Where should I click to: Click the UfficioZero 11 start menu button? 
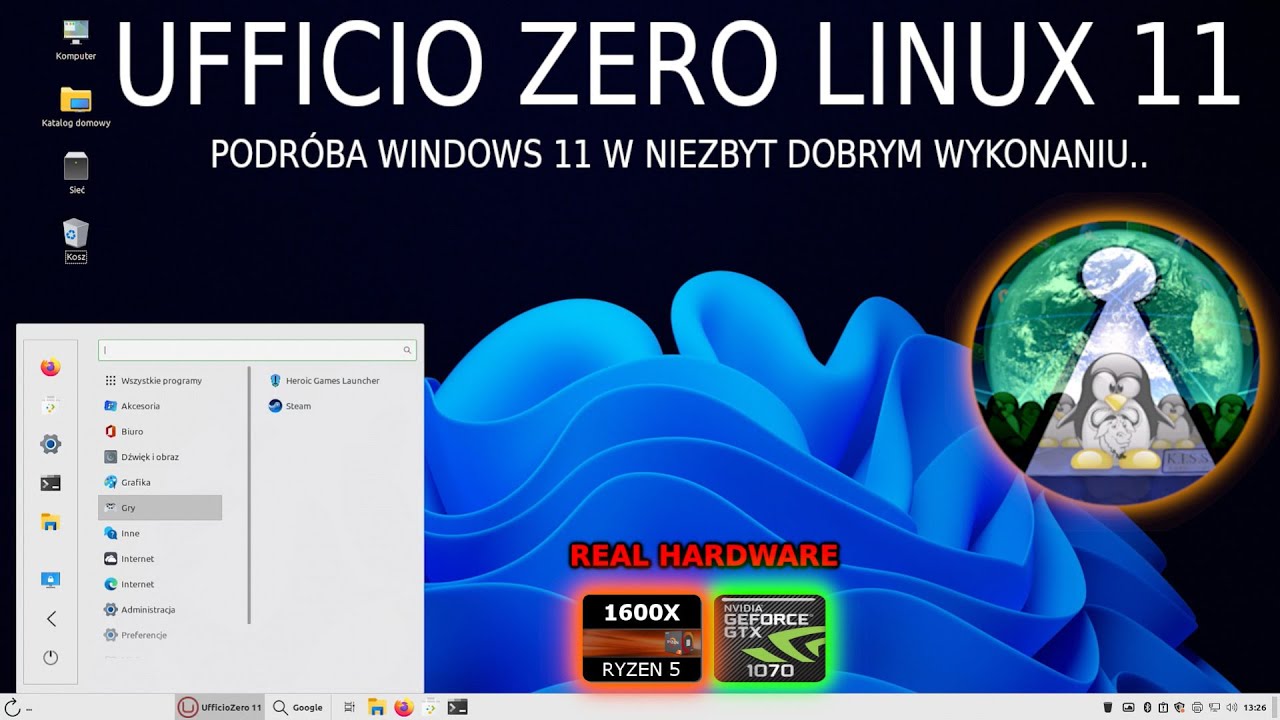[x=219, y=707]
